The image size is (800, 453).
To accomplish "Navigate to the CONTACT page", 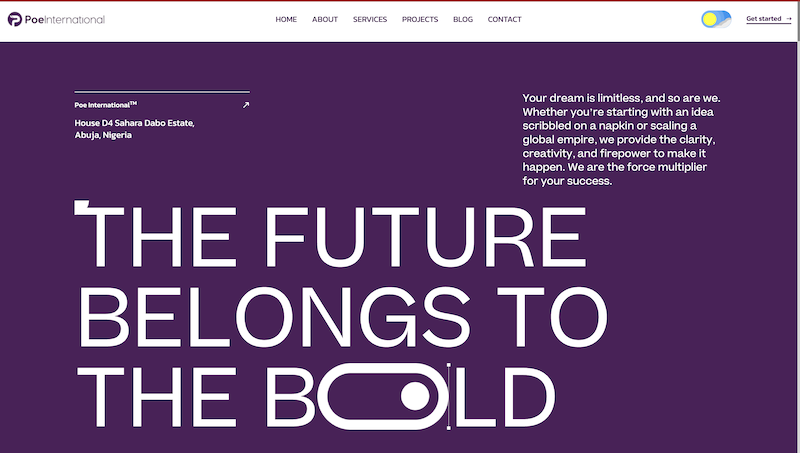I will click(x=505, y=19).
